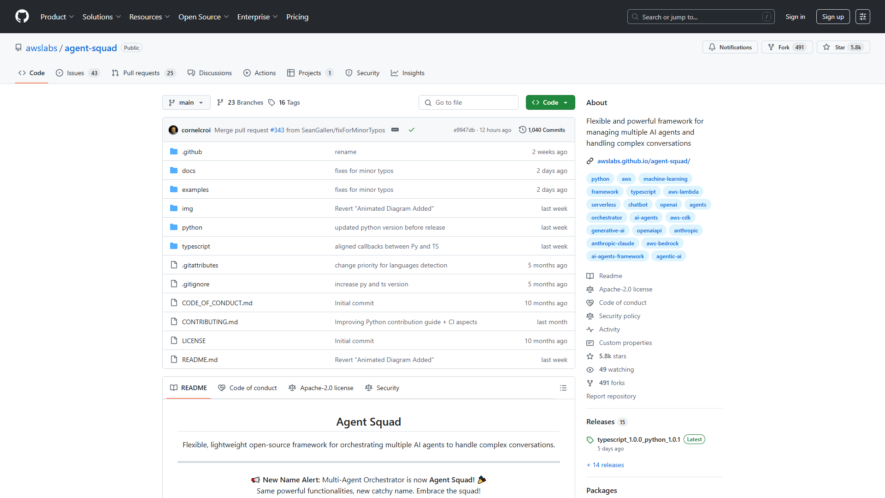
Task: Open the main branch selector
Action: pyautogui.click(x=186, y=102)
